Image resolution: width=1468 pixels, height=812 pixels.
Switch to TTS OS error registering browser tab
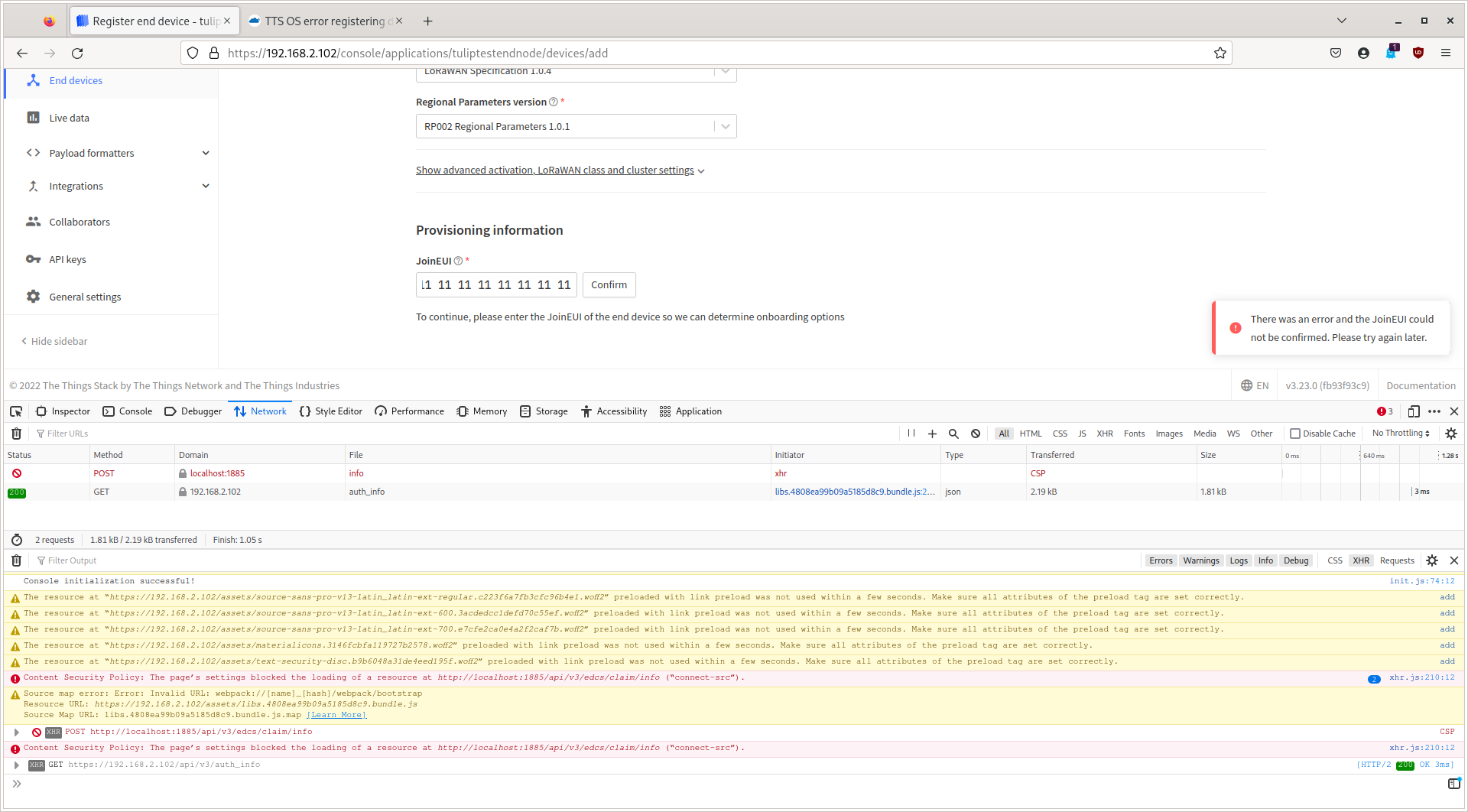(325, 21)
